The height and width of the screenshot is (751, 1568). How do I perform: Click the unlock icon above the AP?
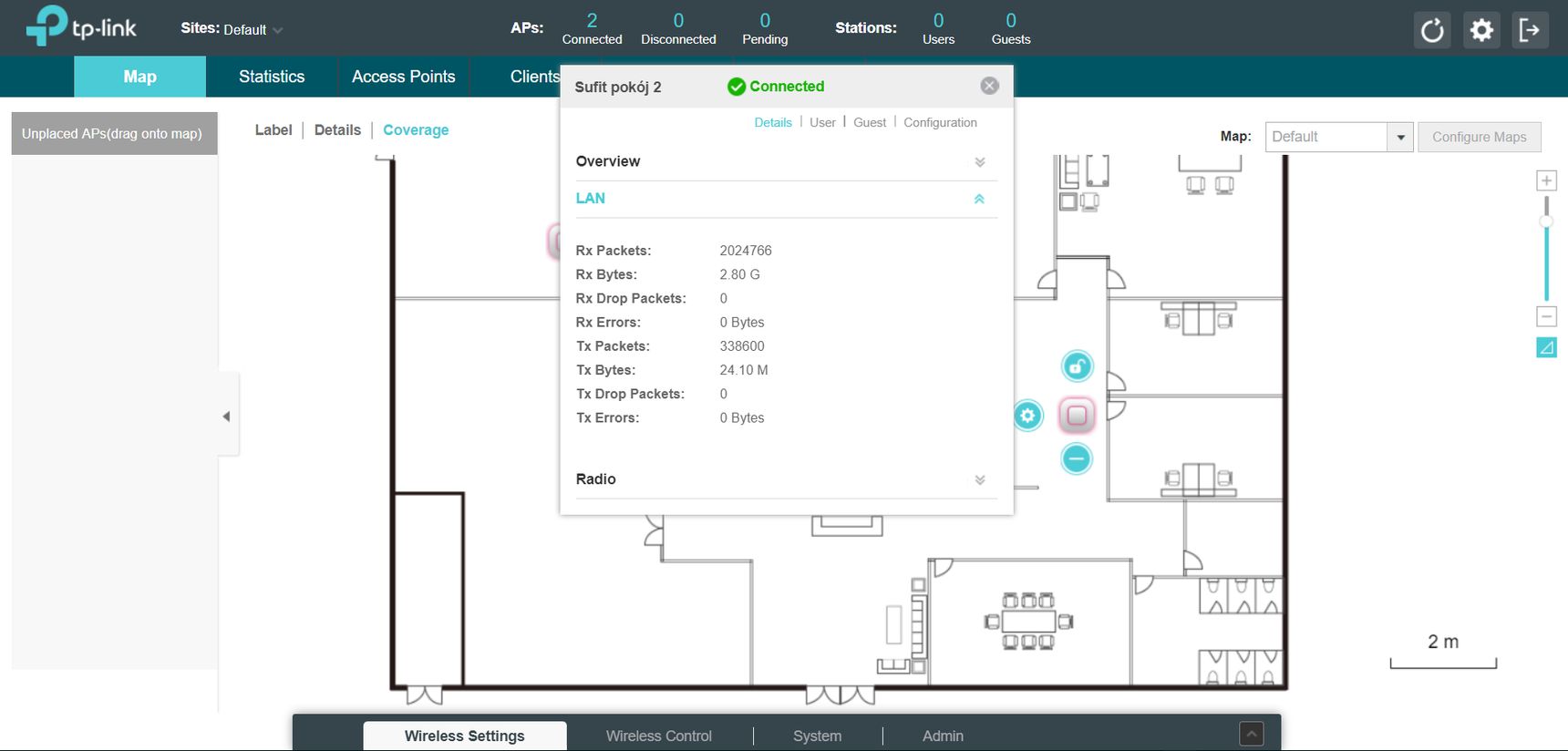(1077, 366)
